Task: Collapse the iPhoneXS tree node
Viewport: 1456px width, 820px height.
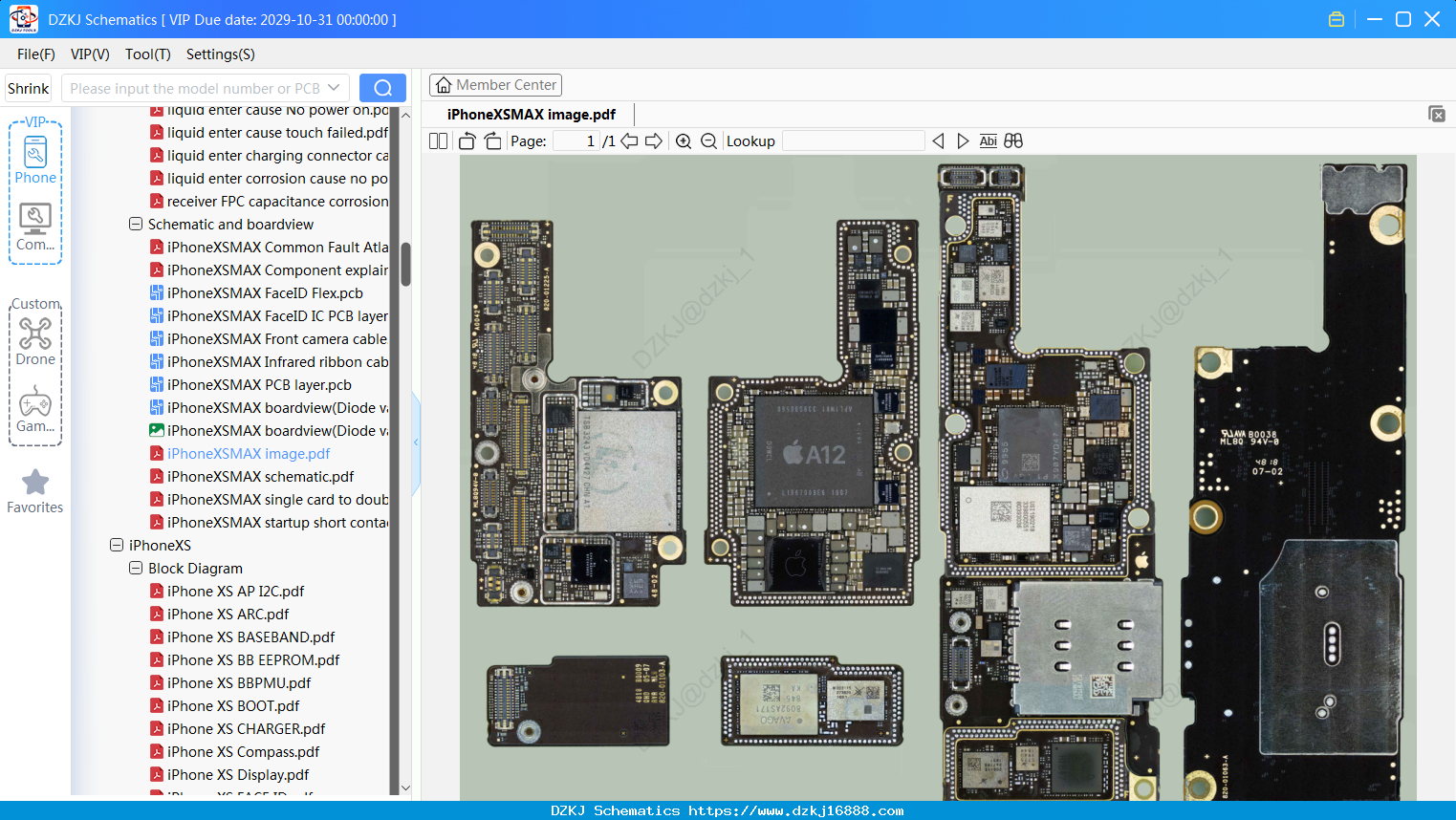Action: tap(117, 546)
